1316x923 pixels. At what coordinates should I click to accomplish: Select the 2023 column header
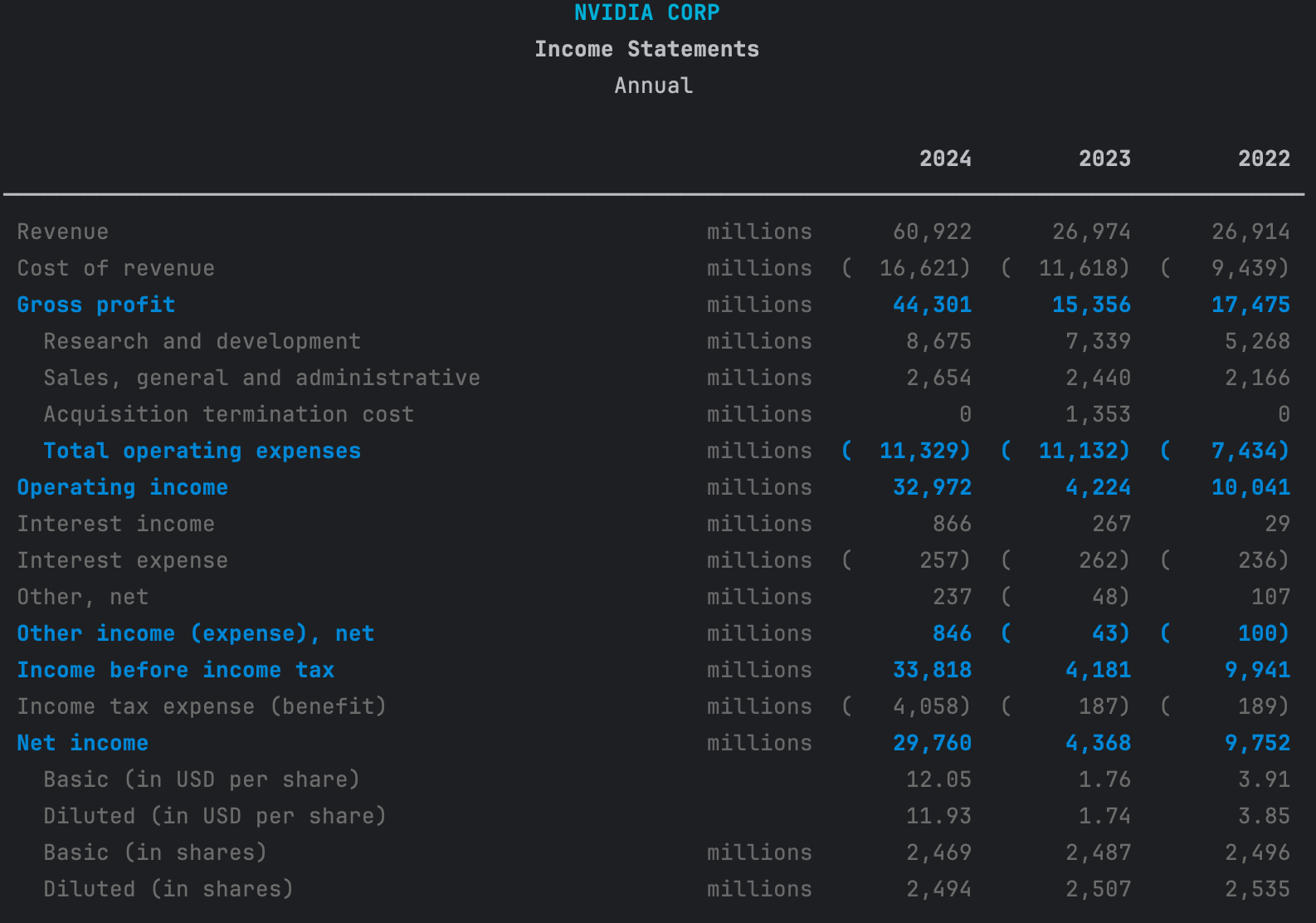(x=1104, y=159)
